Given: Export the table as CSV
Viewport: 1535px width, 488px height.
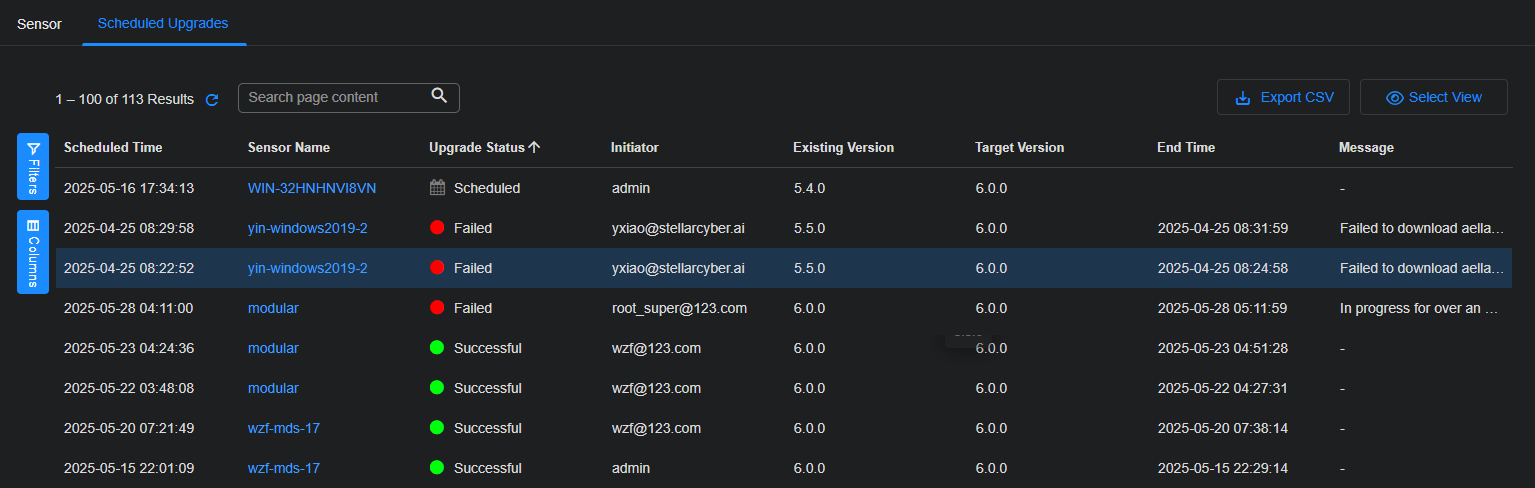Looking at the screenshot, I should click(1283, 97).
